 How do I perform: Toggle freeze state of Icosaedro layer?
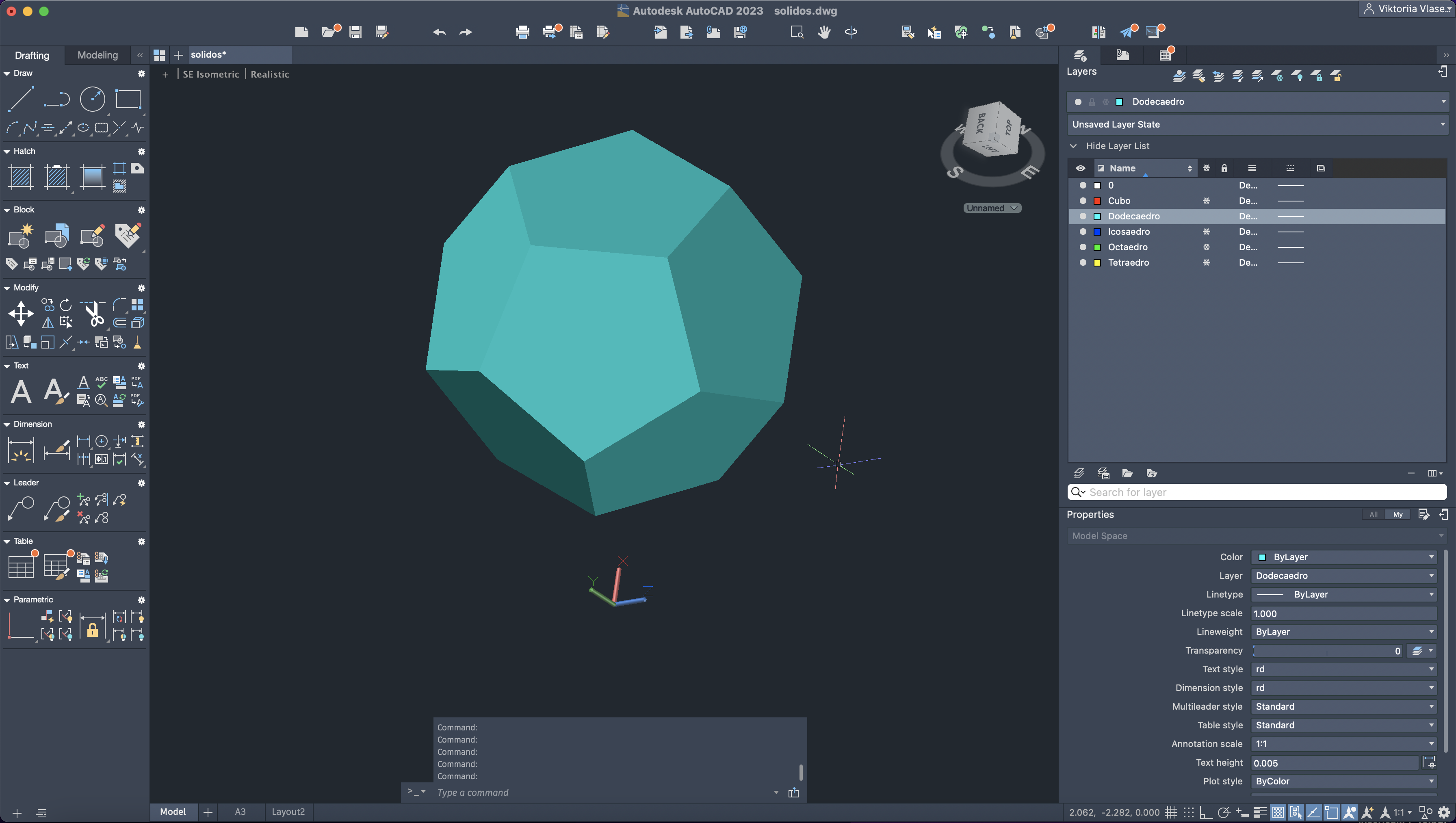(1206, 232)
